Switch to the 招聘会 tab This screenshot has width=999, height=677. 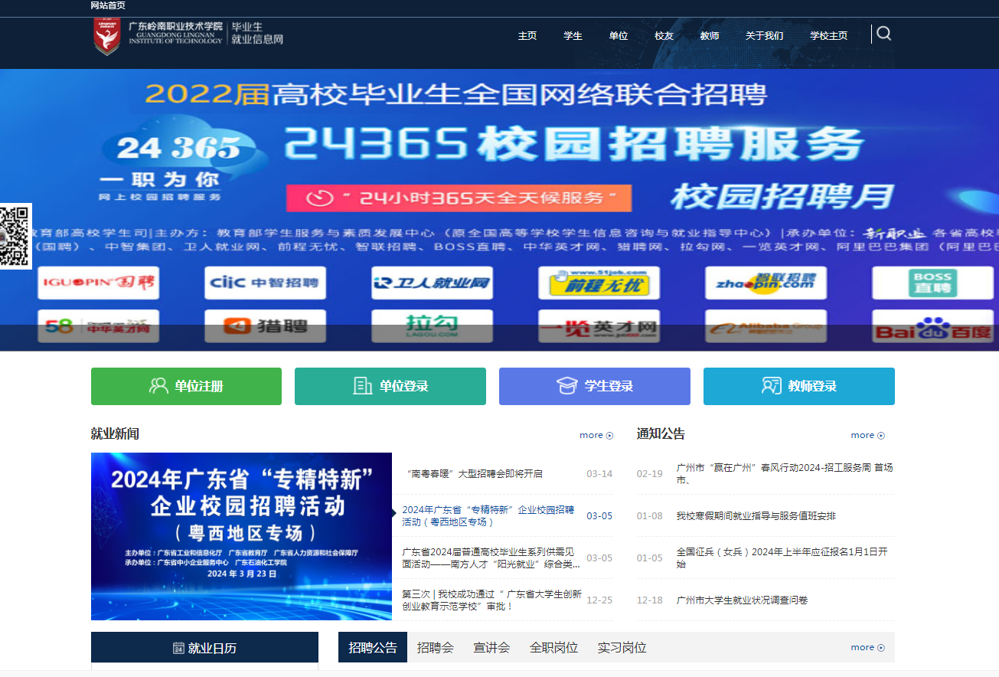coord(435,648)
